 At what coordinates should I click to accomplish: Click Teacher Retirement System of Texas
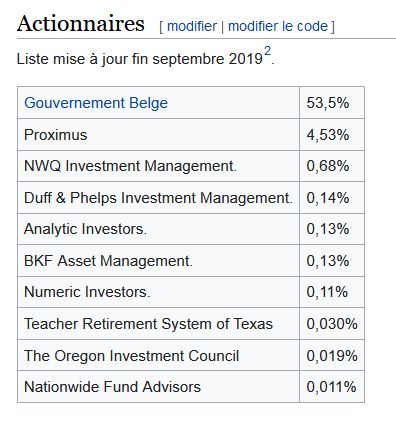148,324
